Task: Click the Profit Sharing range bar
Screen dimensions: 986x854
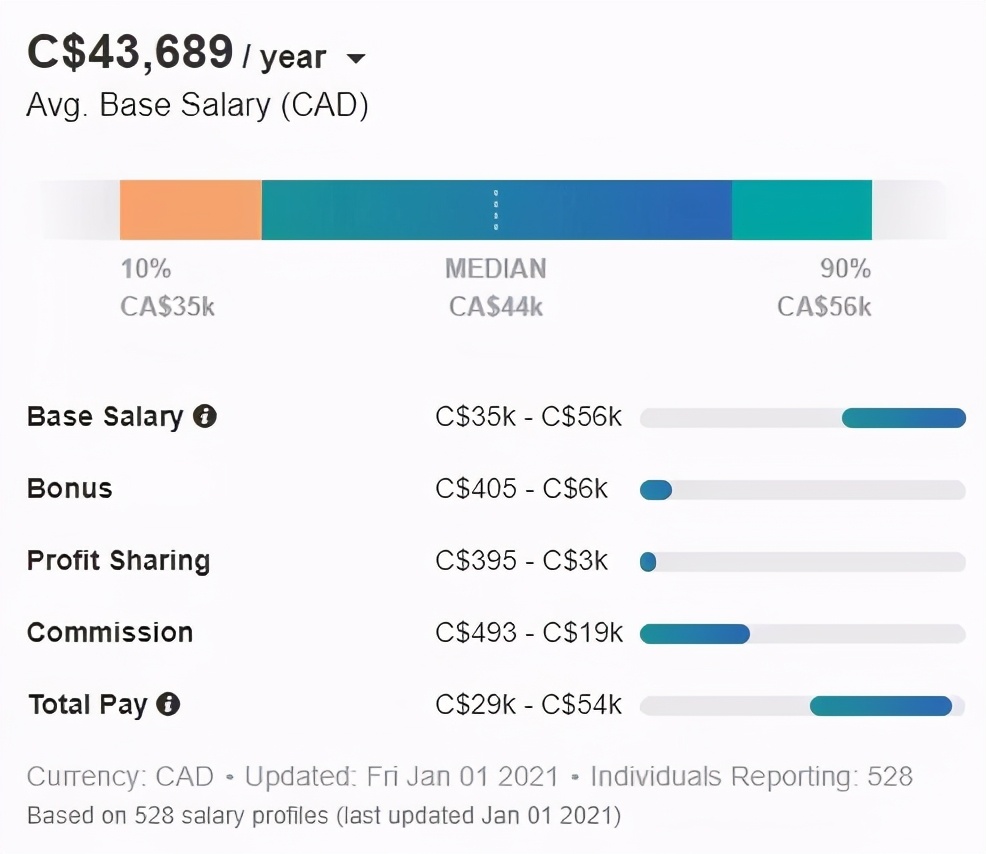Action: tap(803, 562)
